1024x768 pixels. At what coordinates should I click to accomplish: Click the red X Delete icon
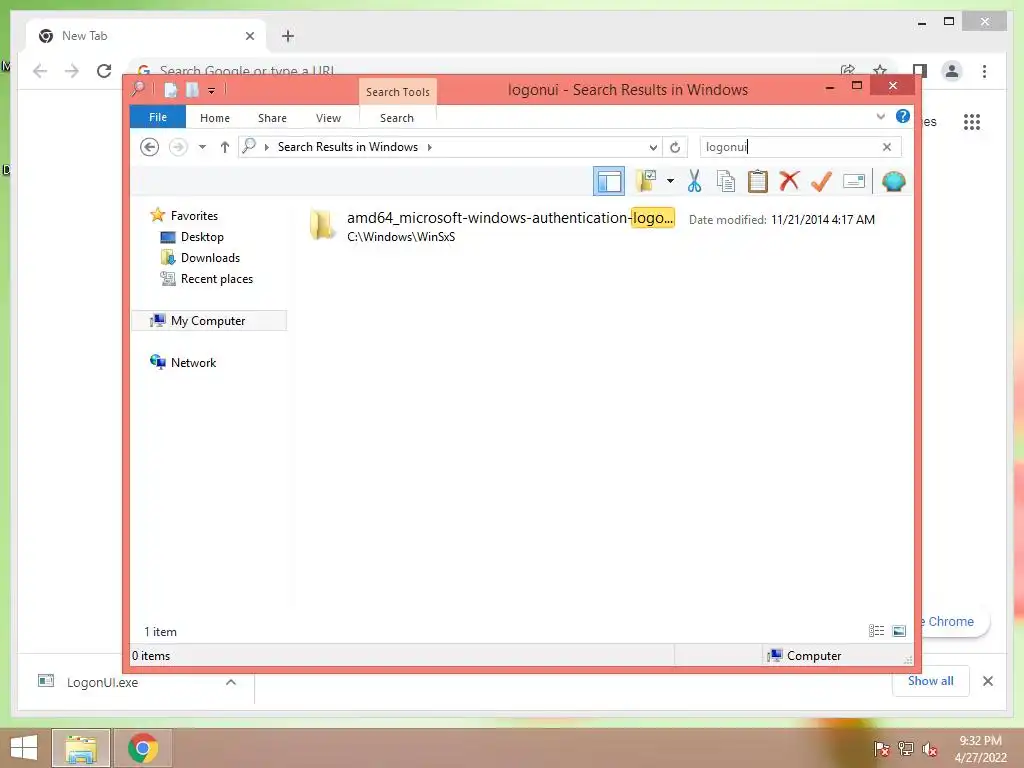789,181
